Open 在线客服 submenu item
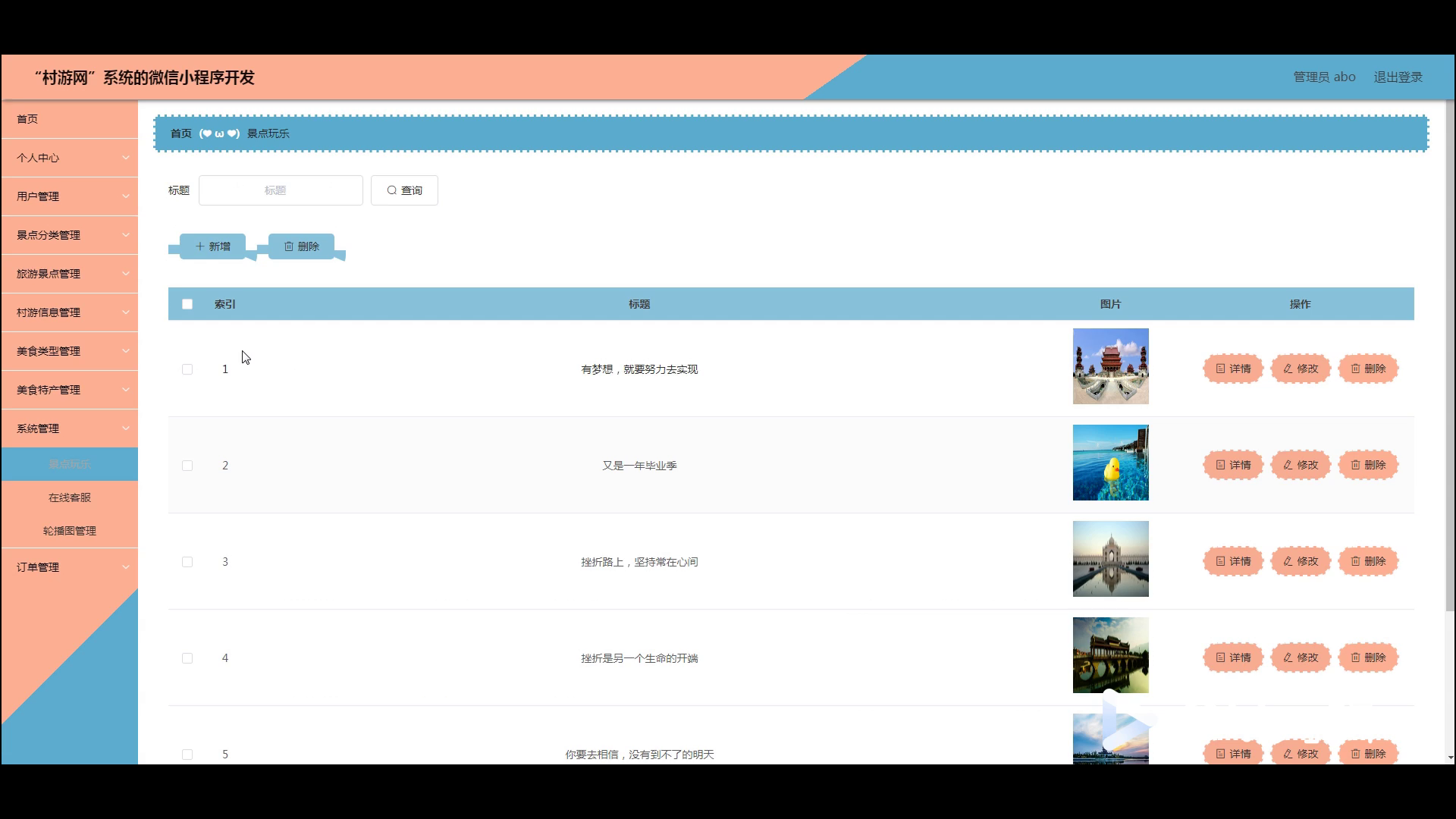 (x=70, y=497)
